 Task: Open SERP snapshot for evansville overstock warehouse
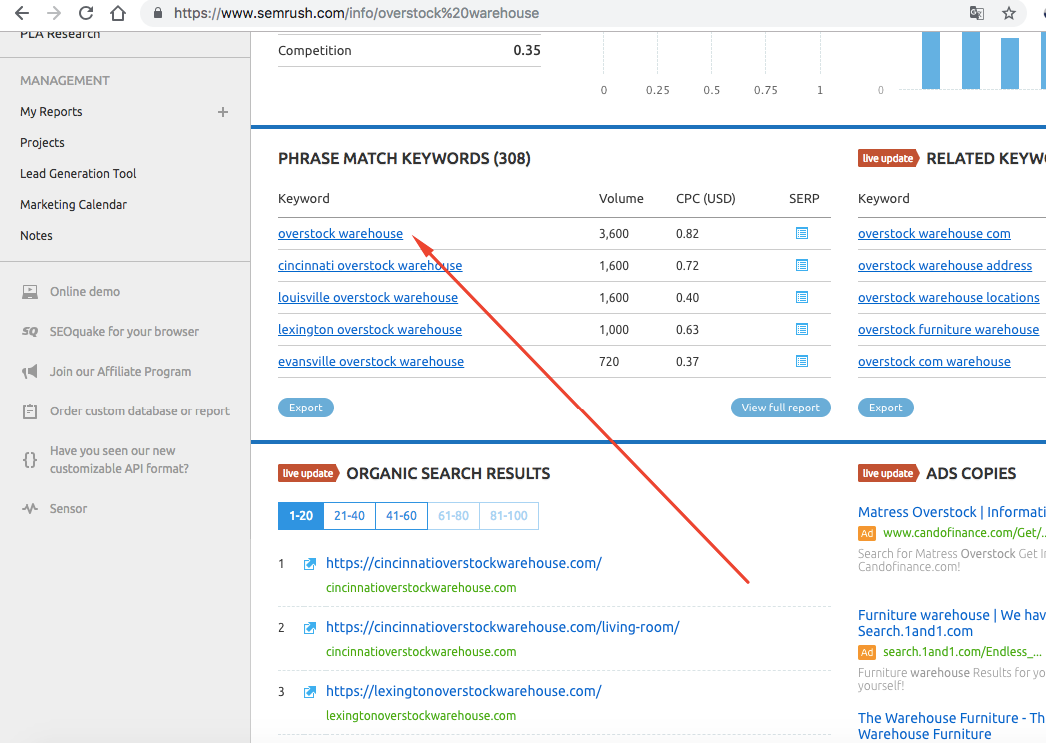pyautogui.click(x=802, y=361)
